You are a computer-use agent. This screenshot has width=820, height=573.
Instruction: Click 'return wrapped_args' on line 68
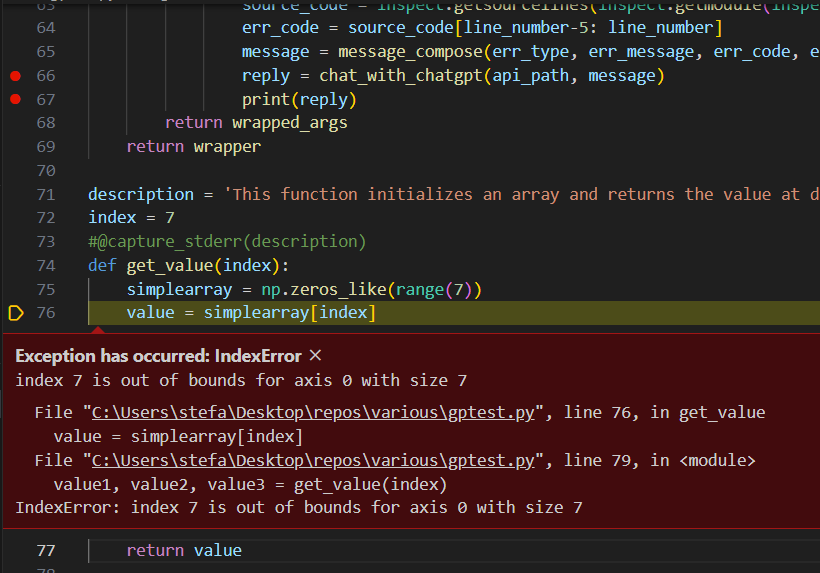click(256, 123)
